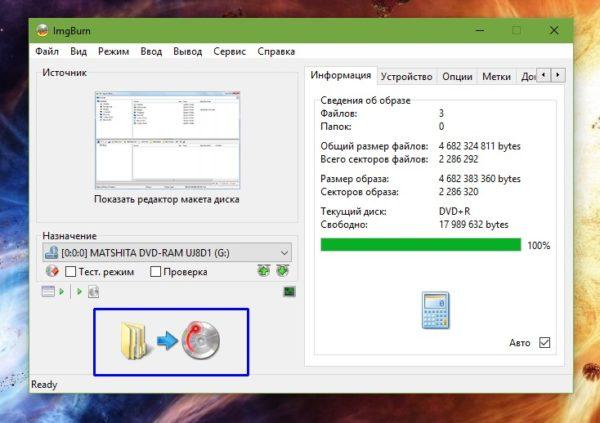The width and height of the screenshot is (600, 423).
Task: Enable the Проверка checkbox
Action: pyautogui.click(x=155, y=272)
